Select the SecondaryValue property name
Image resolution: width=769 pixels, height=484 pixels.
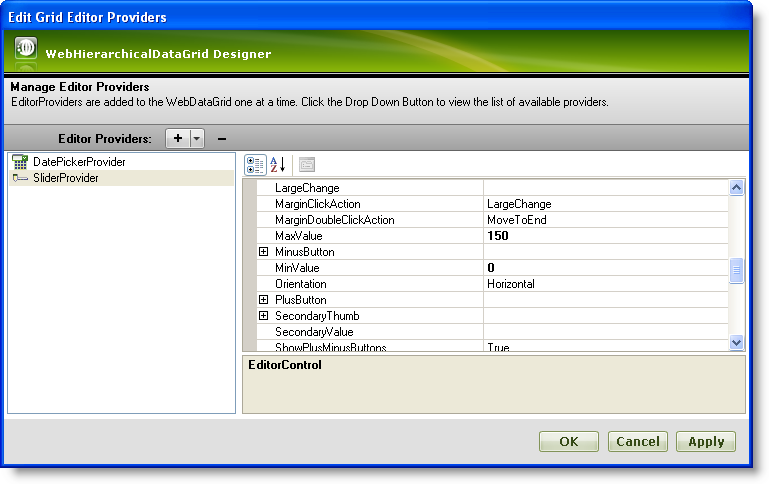314,332
